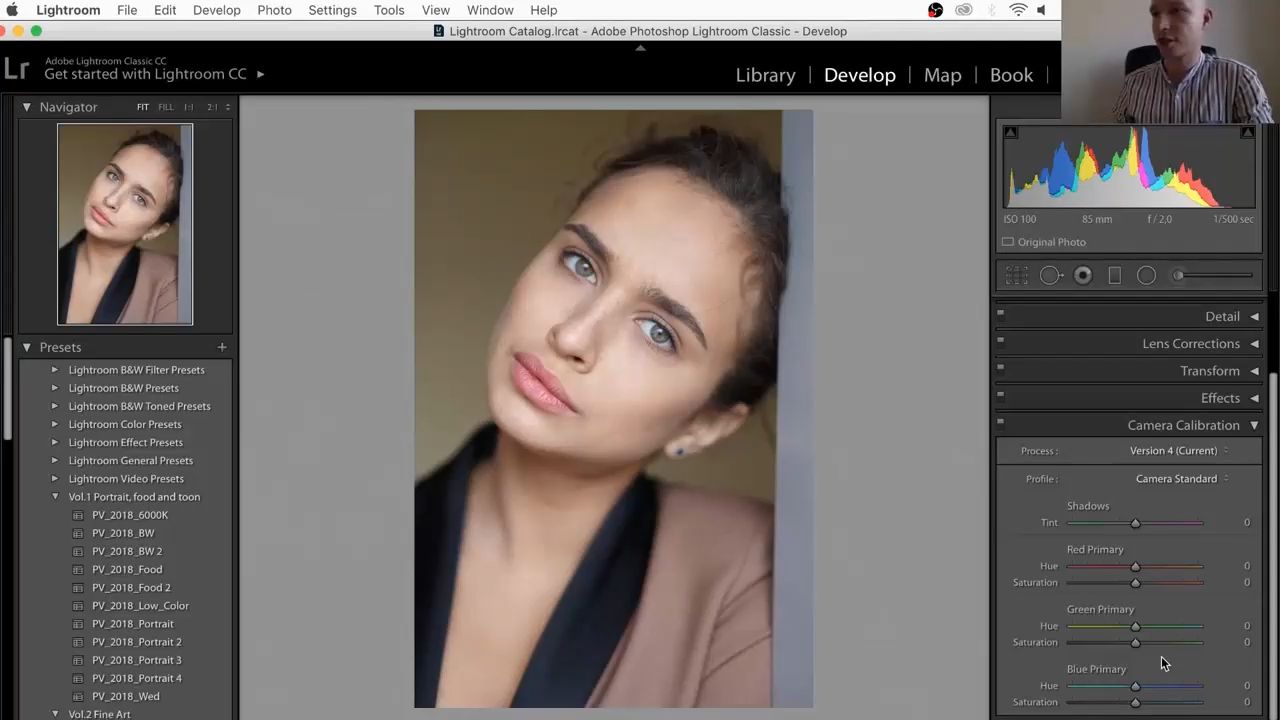Toggle shadow clipping indicator in histogram
1280x720 pixels.
pyautogui.click(x=1010, y=133)
